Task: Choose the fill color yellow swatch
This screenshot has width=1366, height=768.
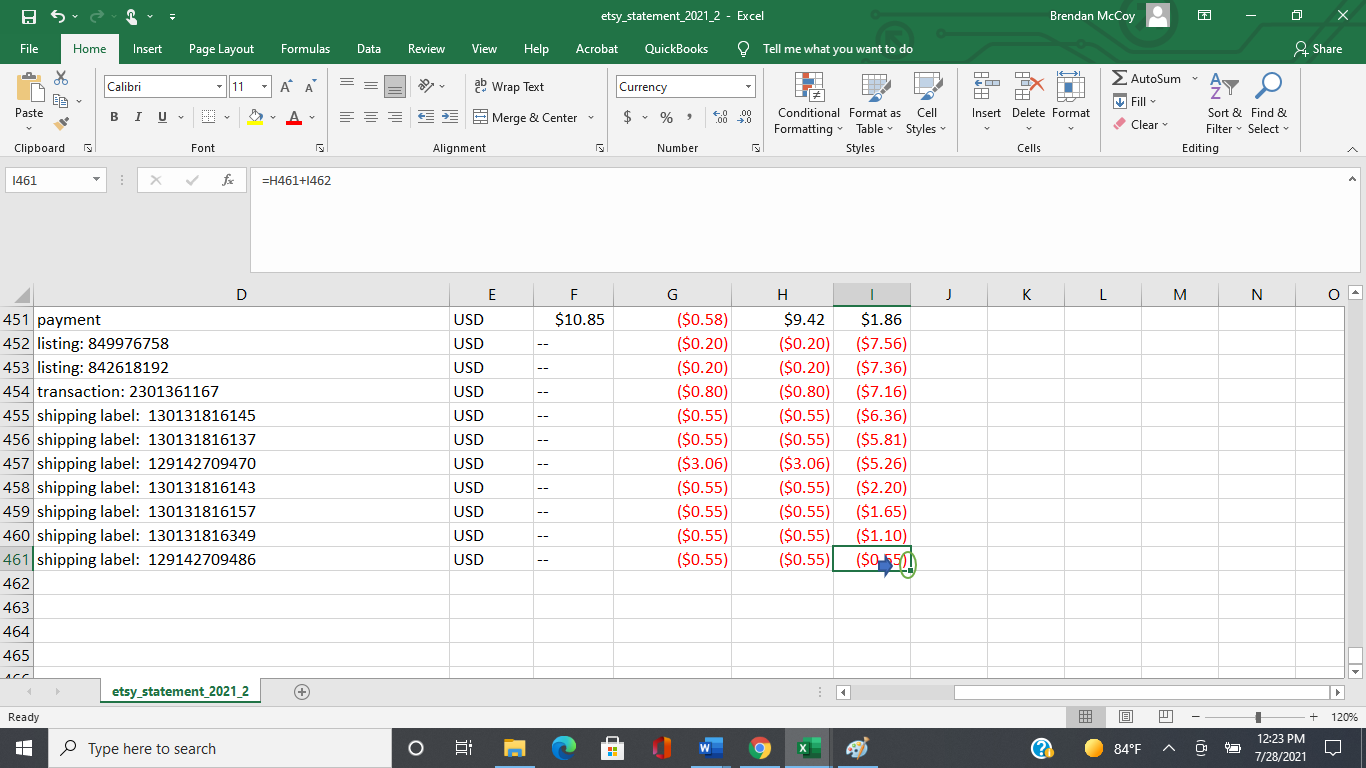Action: pos(255,118)
